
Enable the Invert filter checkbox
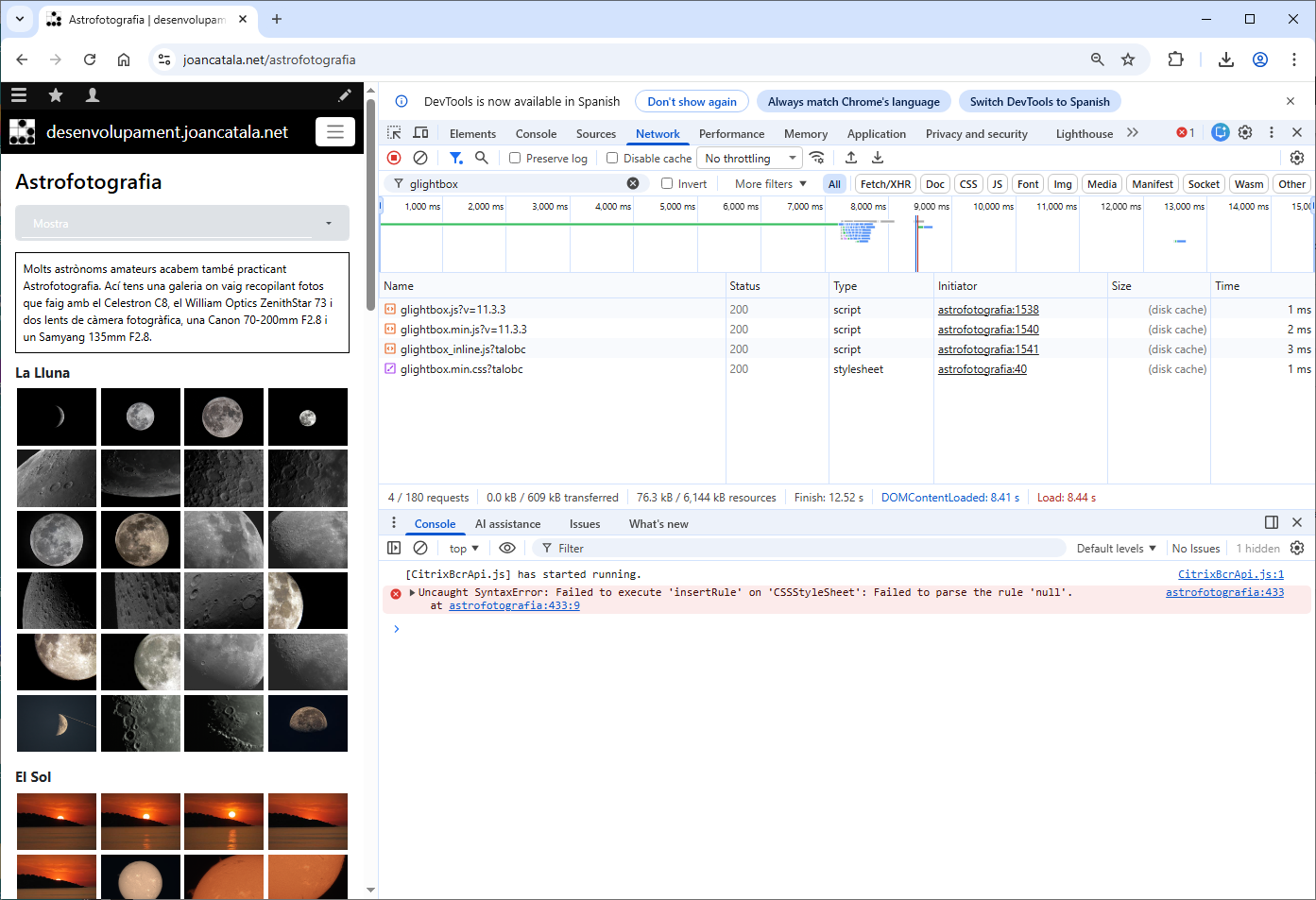(x=666, y=183)
